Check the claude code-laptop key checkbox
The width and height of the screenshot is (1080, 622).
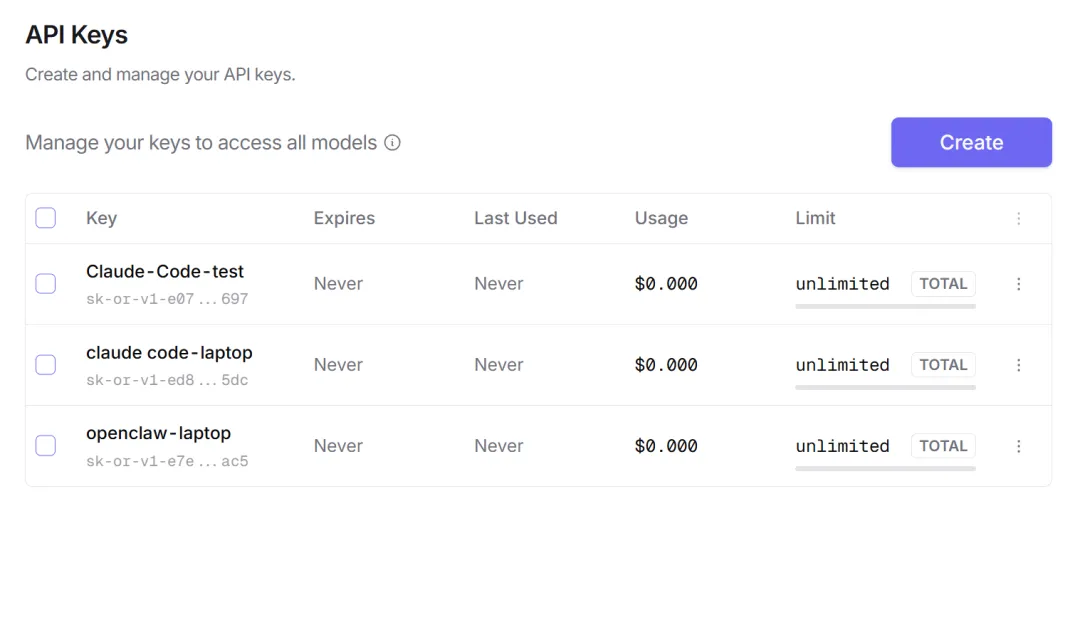pos(46,365)
